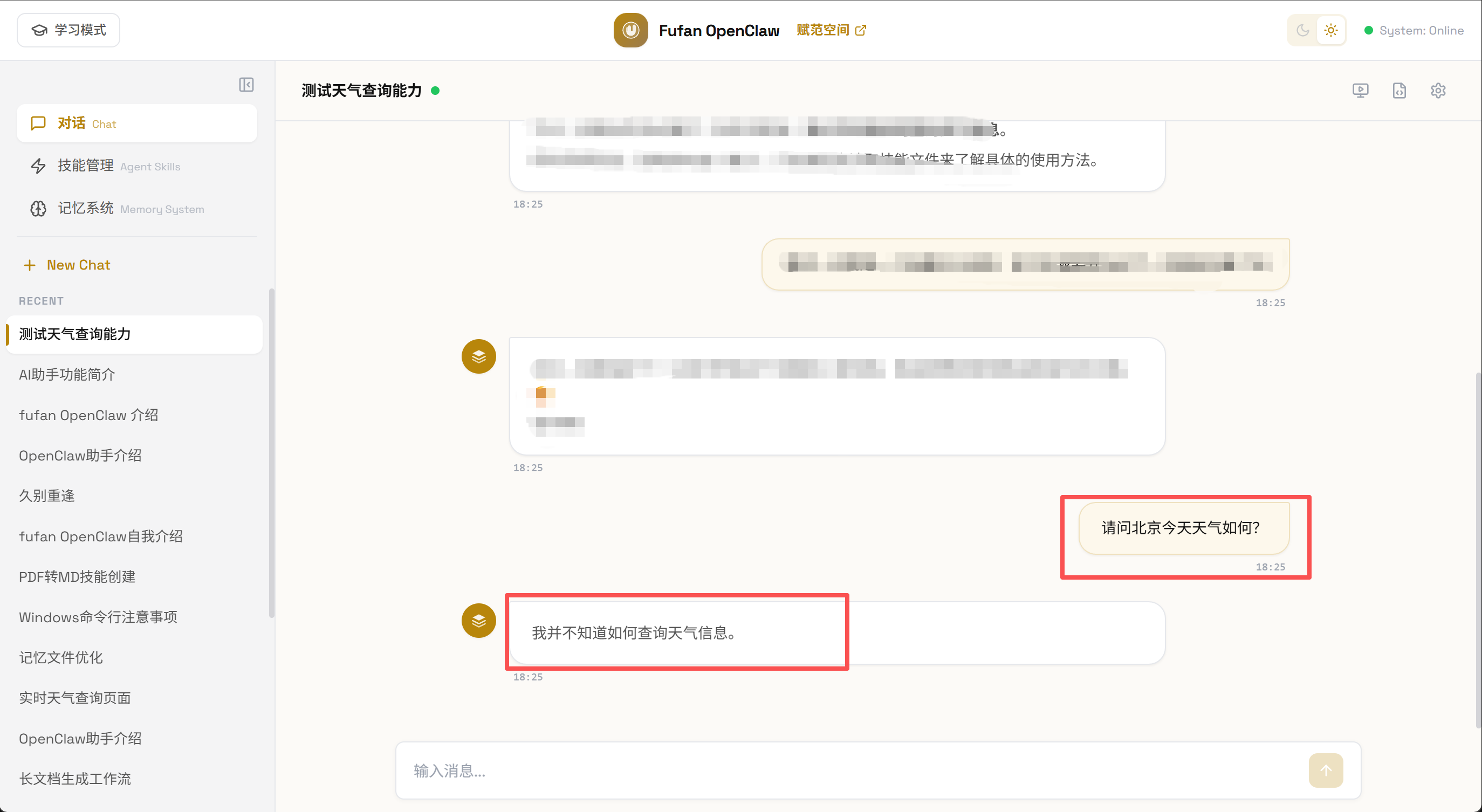Click the user message 请问北京今天天气如何?
The image size is (1482, 812).
coord(1184,528)
